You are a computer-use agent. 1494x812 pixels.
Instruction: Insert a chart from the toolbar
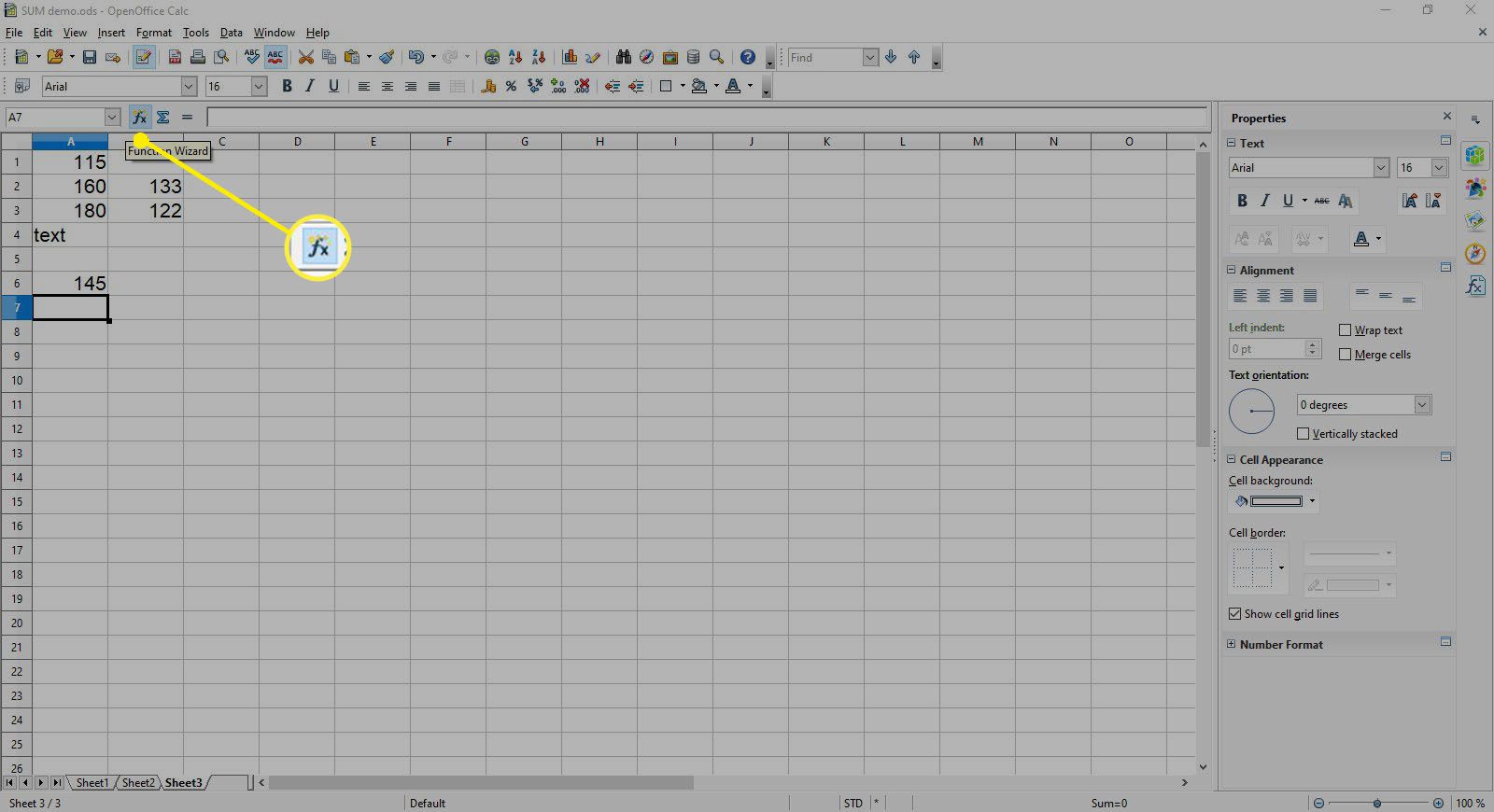pos(570,57)
